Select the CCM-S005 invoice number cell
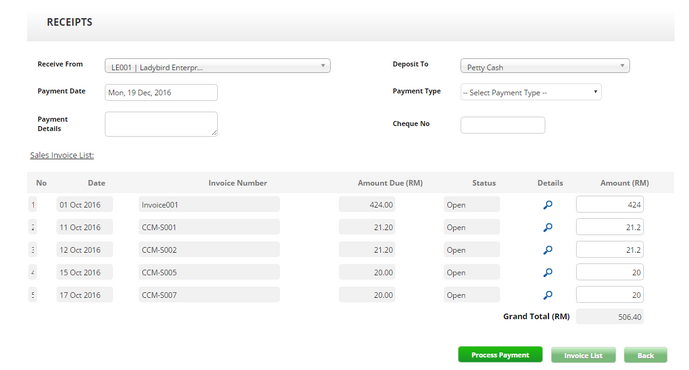This screenshot has width=689, height=370. tap(209, 272)
